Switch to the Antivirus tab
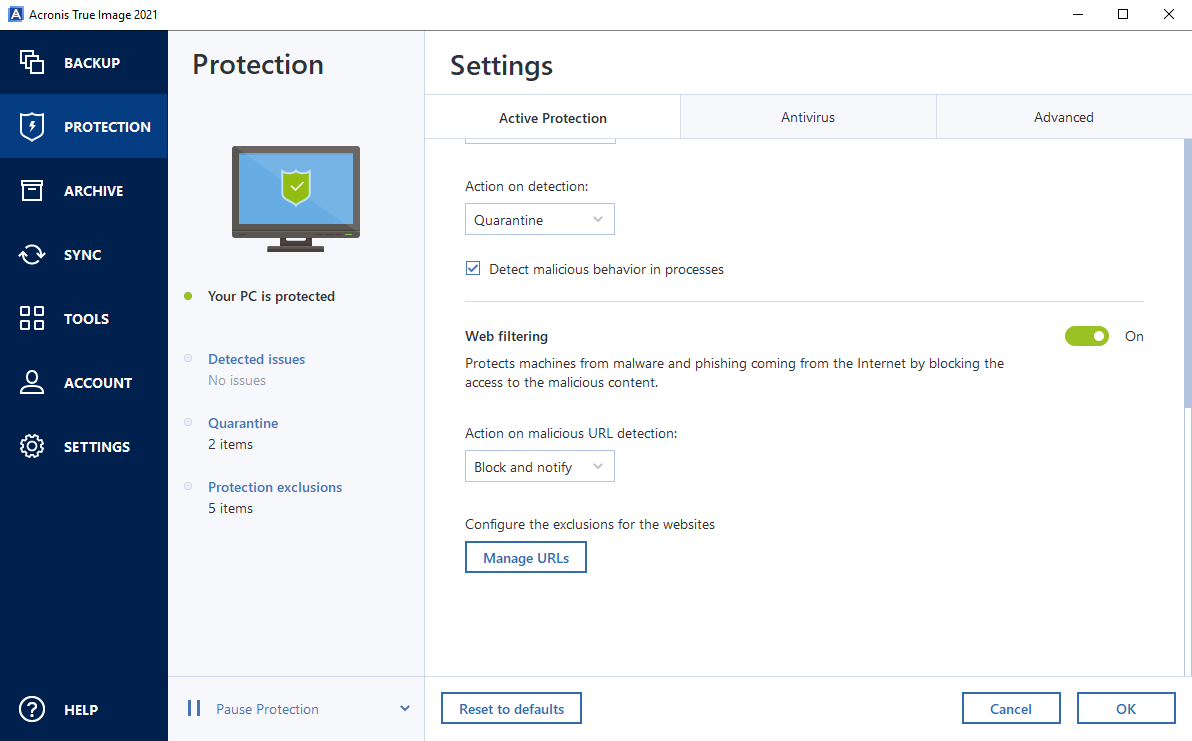 pyautogui.click(x=808, y=117)
